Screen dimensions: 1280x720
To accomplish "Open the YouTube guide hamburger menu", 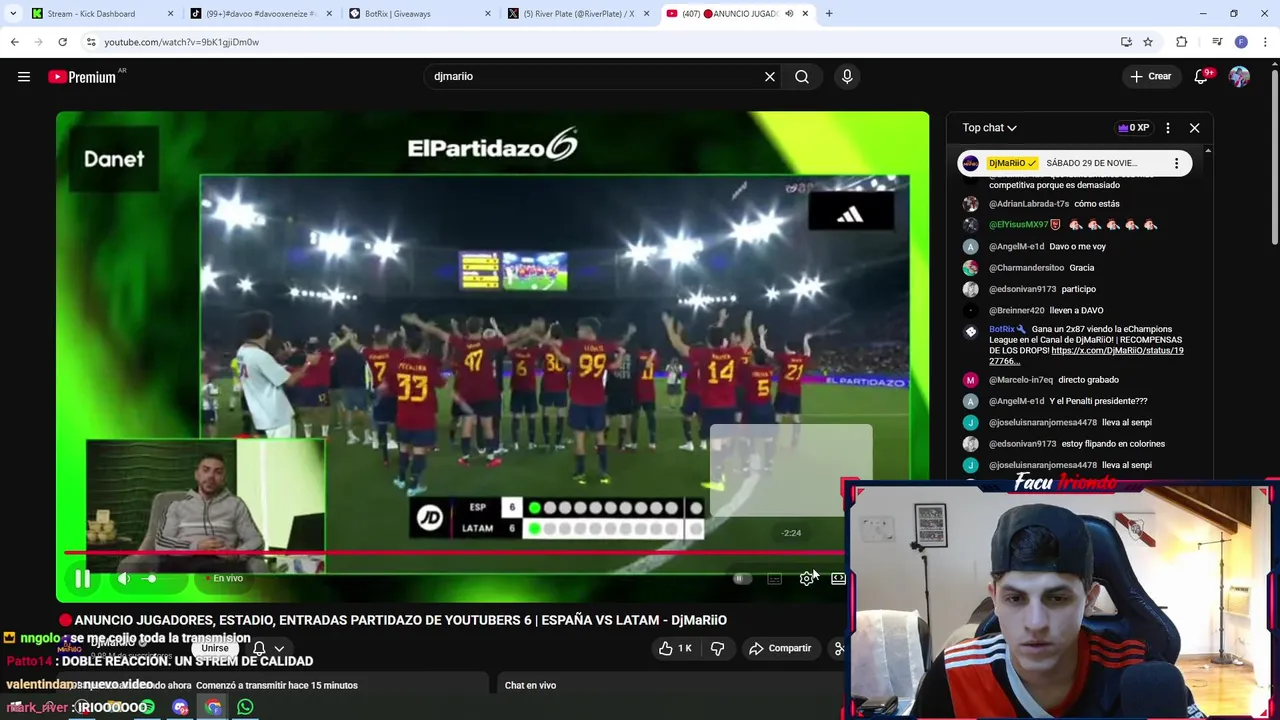I will (x=24, y=76).
